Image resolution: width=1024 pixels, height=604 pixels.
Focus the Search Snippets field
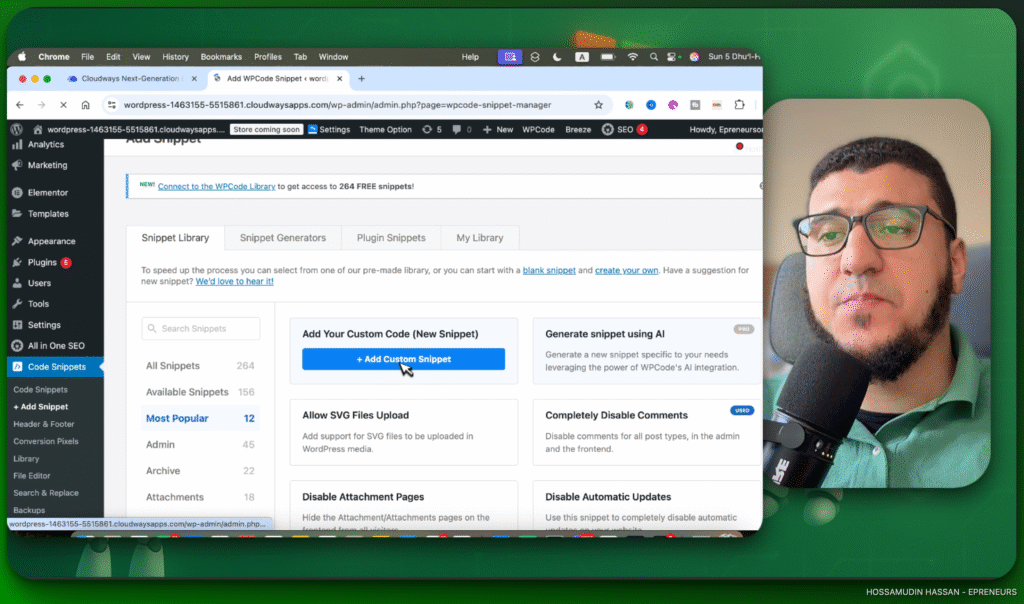coord(200,328)
